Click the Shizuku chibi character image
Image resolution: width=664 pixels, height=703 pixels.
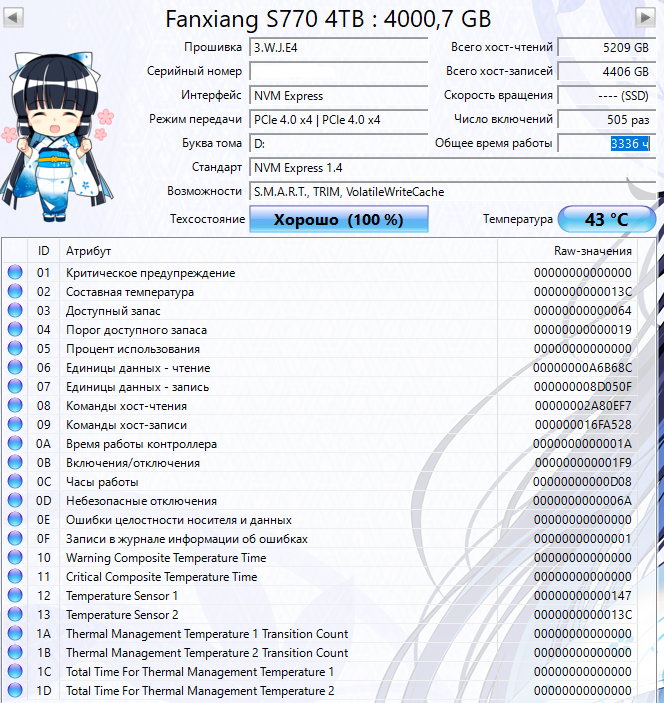coord(57,137)
